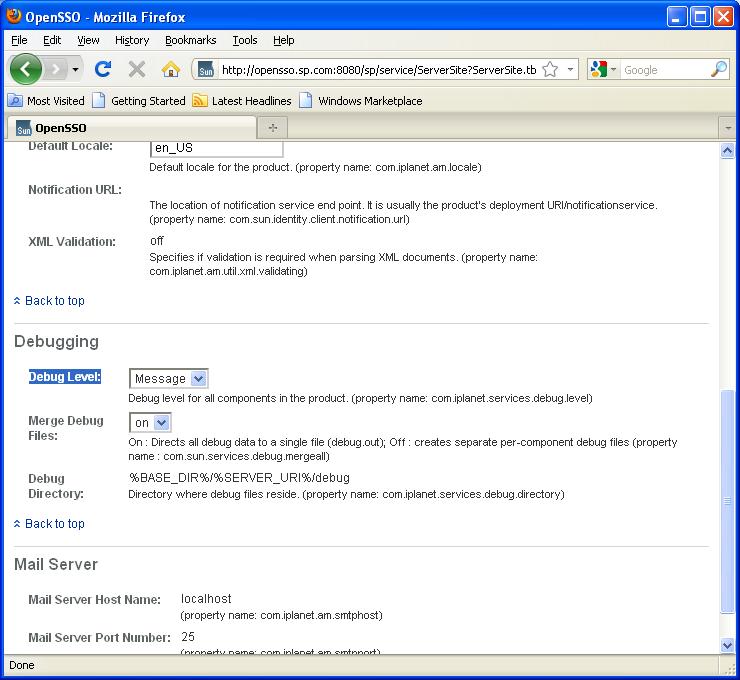Image resolution: width=740 pixels, height=680 pixels.
Task: Go to the Home page icon
Action: coord(170,69)
